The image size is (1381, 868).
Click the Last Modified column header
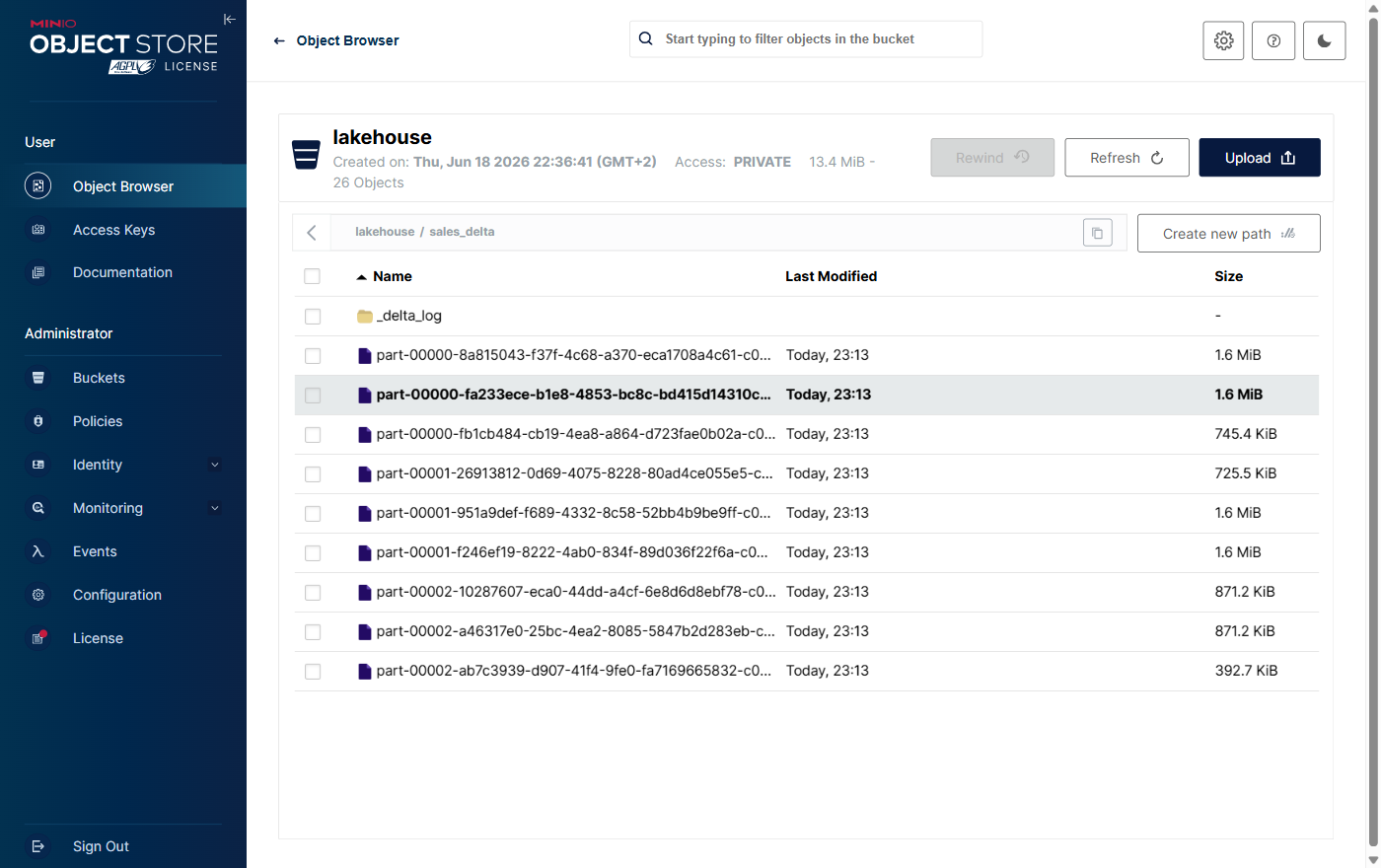coord(831,276)
